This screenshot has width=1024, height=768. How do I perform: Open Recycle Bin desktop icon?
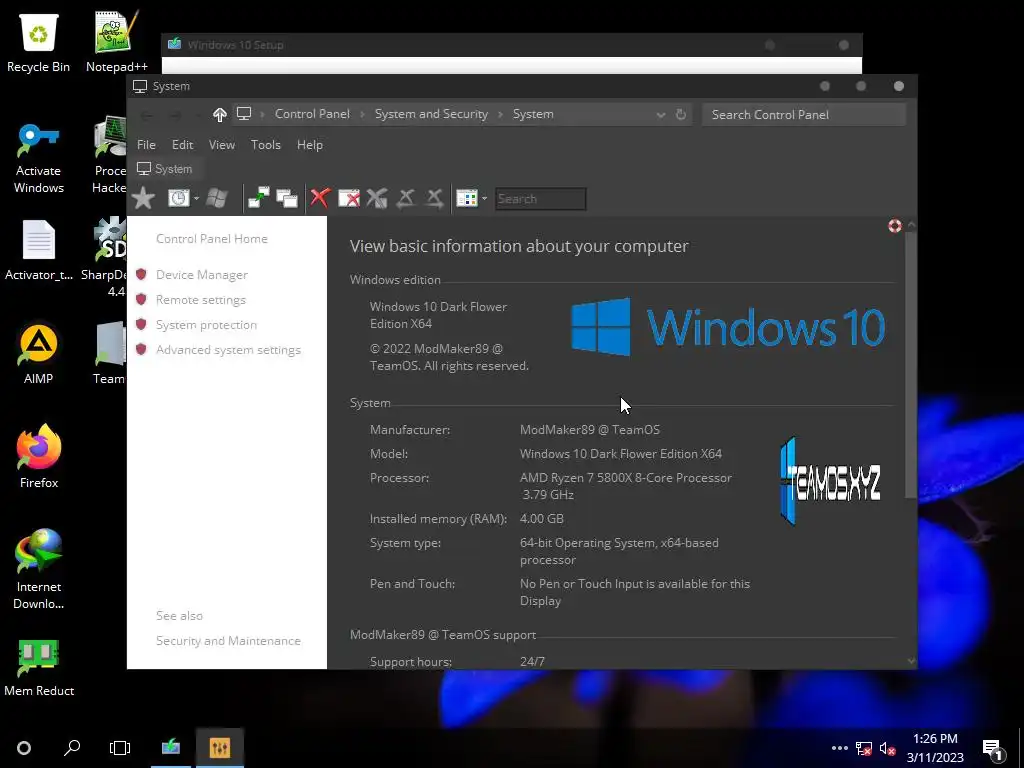39,42
